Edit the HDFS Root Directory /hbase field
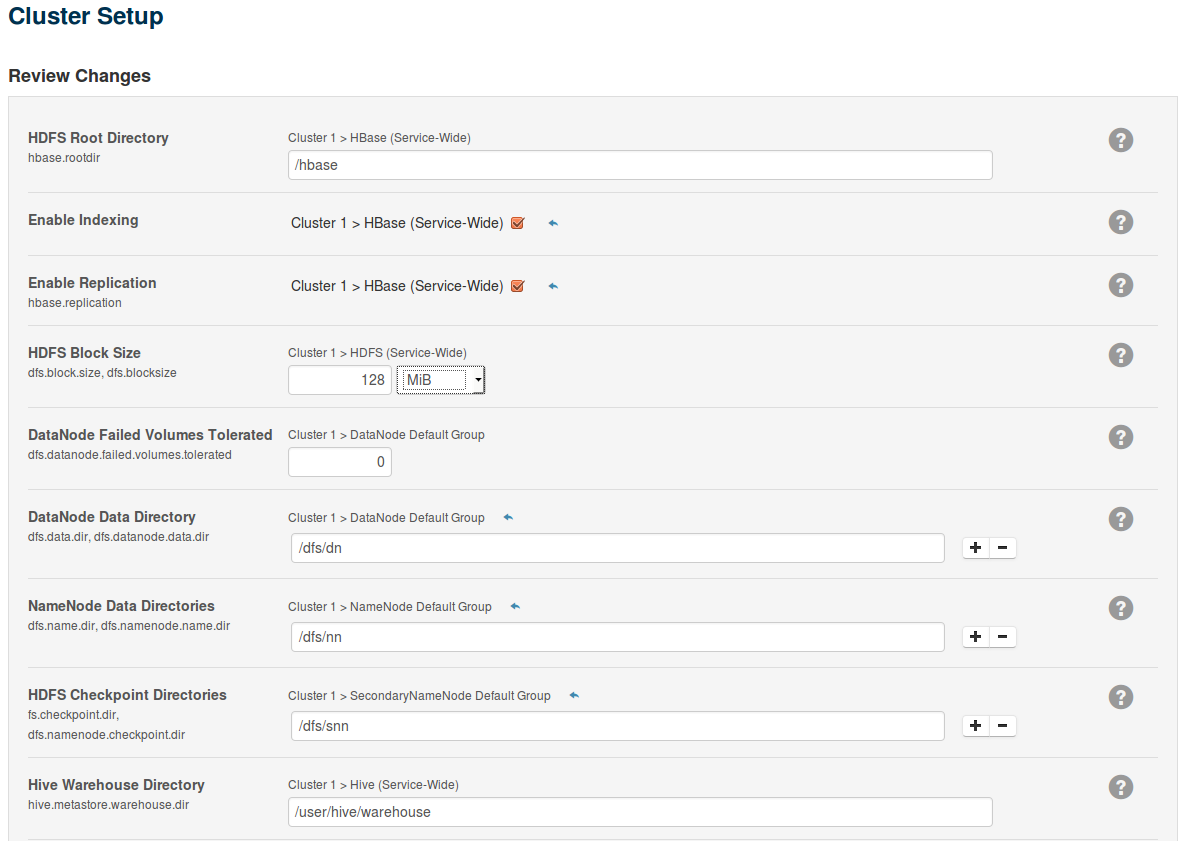Viewport: 1184px width, 841px height. click(640, 165)
